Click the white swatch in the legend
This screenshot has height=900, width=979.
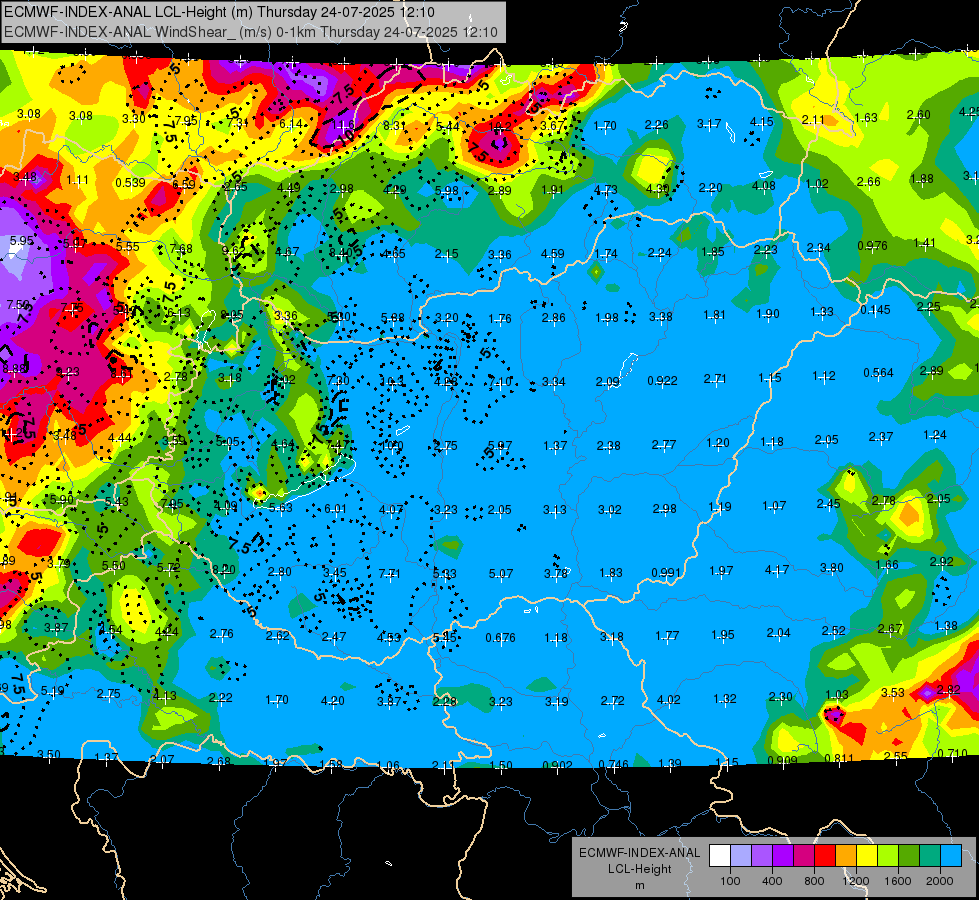click(720, 856)
